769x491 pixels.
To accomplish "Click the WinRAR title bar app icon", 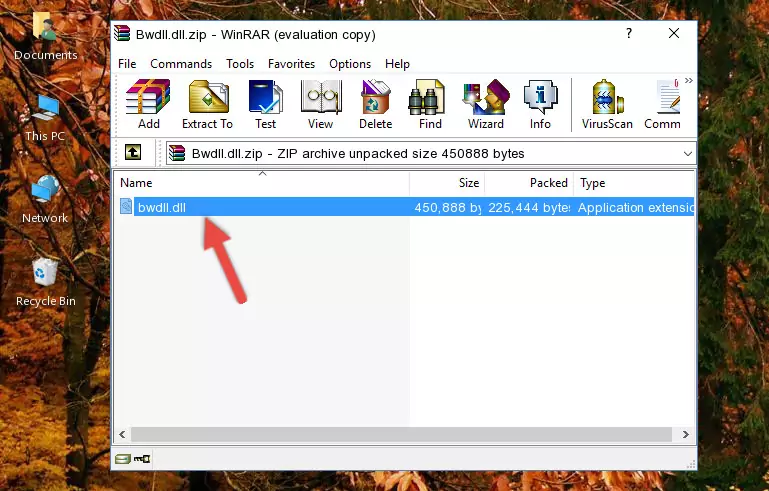I will 122,33.
